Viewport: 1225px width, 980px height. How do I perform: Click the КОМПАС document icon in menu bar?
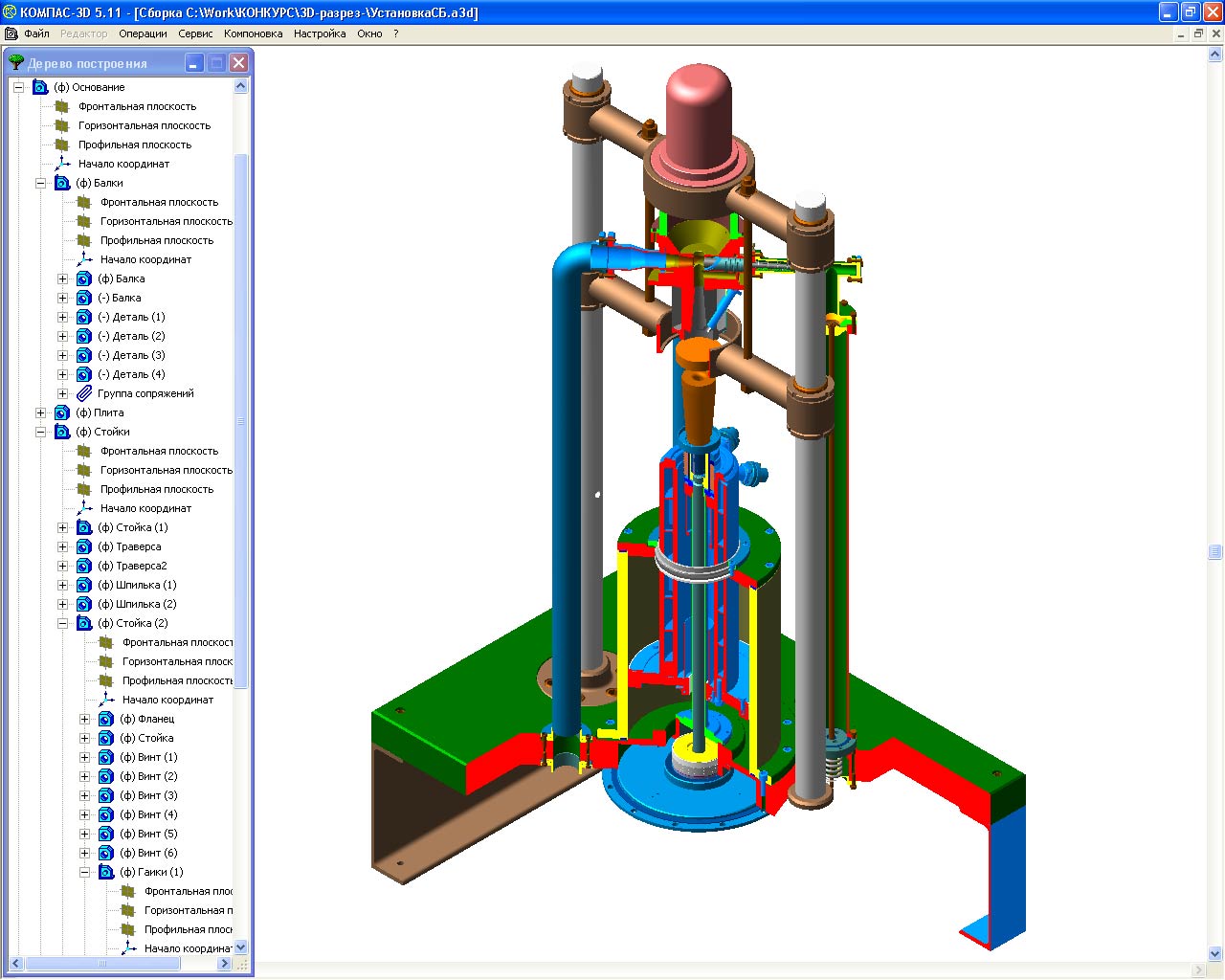[x=11, y=33]
